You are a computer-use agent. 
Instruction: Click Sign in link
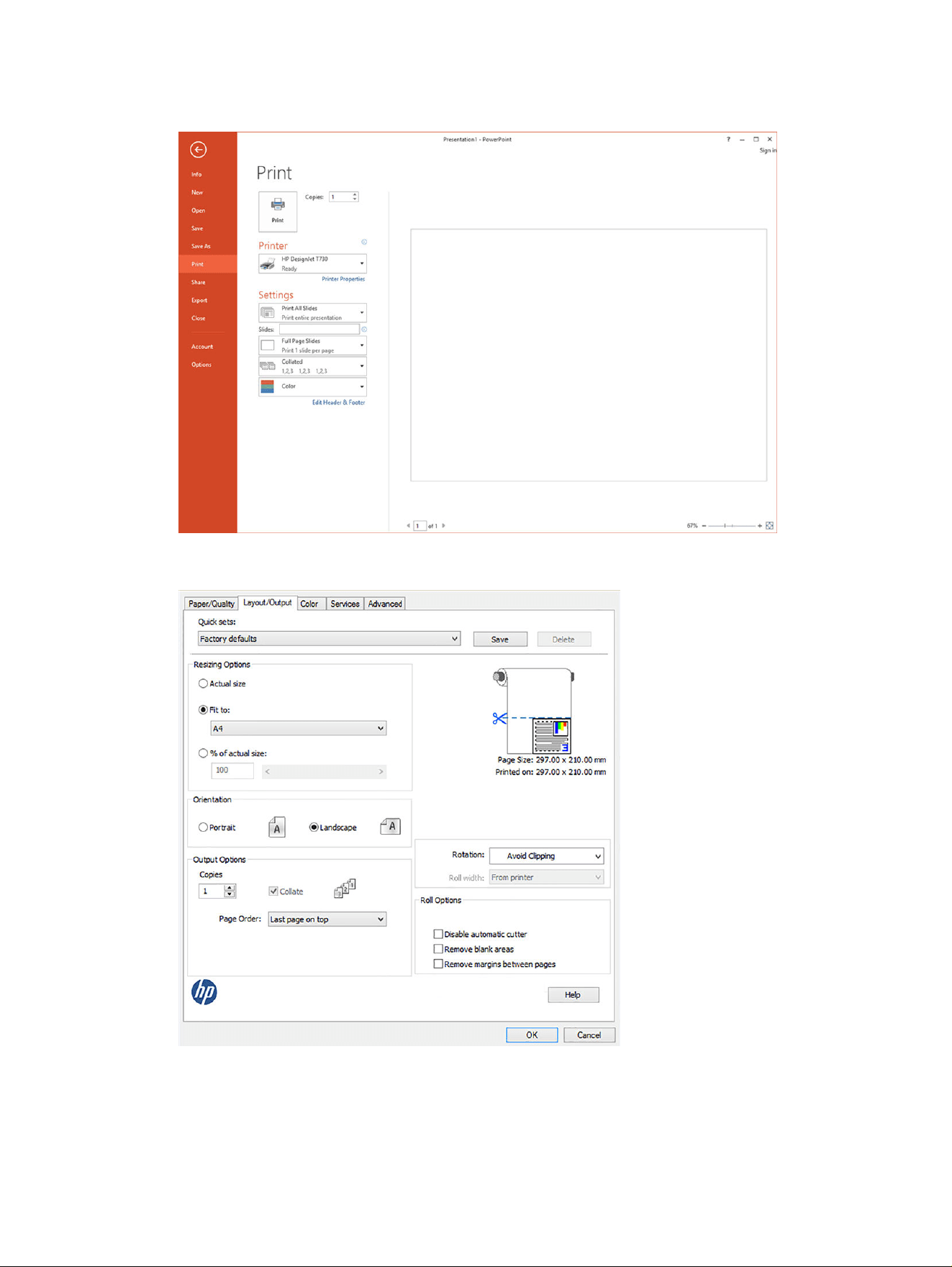coord(768,150)
